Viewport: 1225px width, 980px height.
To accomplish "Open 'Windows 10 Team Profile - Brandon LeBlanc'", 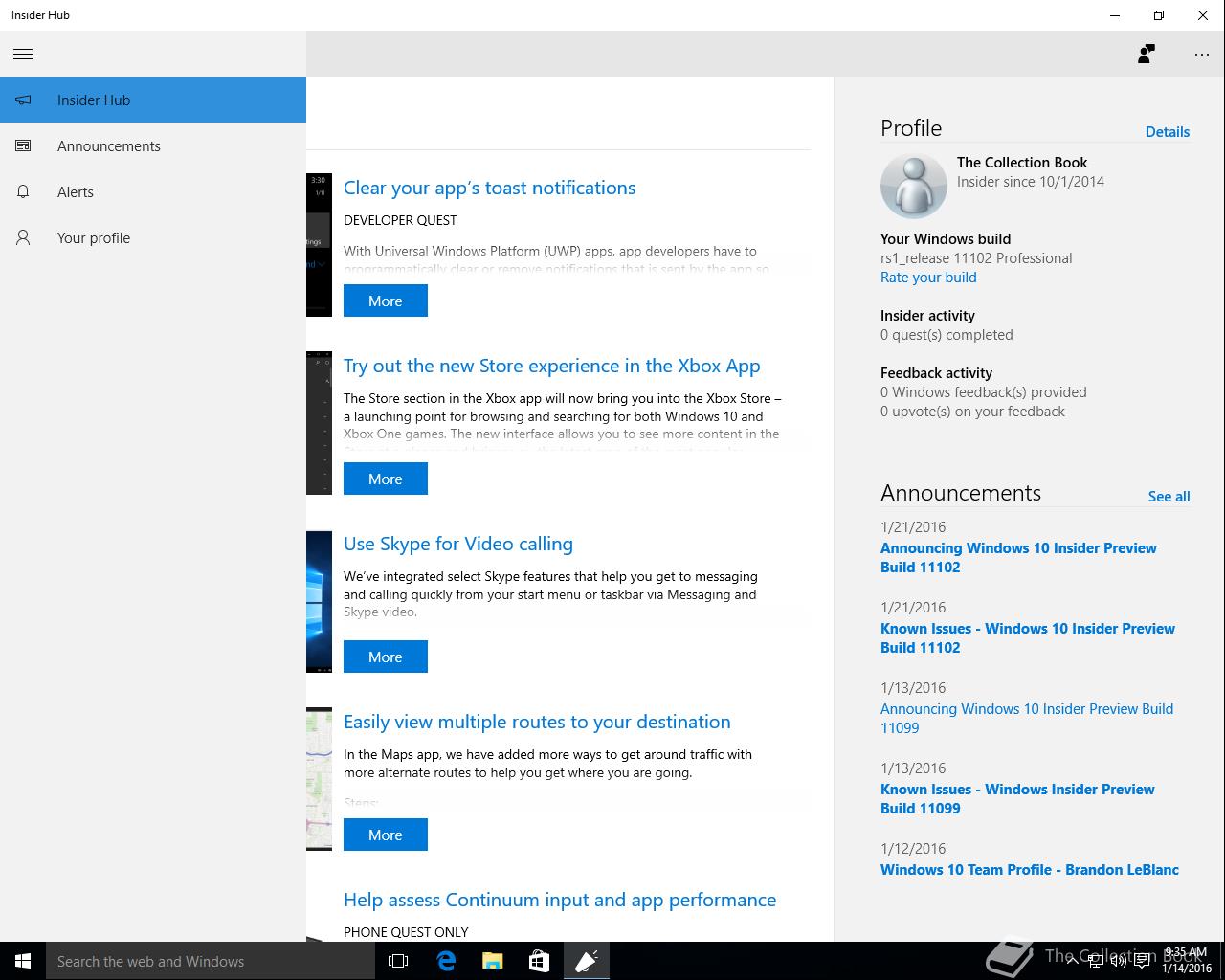I will 1030,870.
